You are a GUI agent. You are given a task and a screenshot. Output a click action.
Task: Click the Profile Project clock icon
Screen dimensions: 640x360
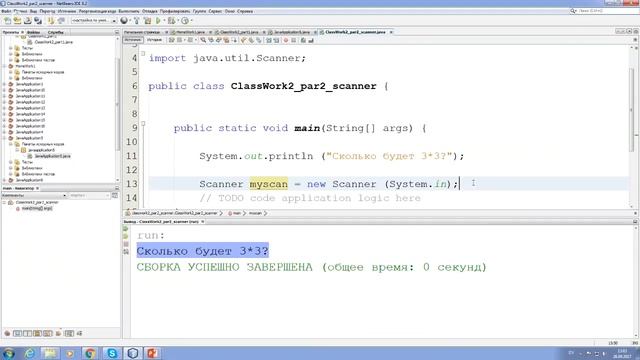[x=185, y=20]
